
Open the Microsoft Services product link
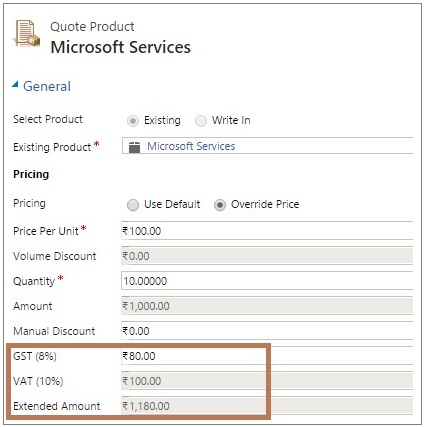pos(191,146)
